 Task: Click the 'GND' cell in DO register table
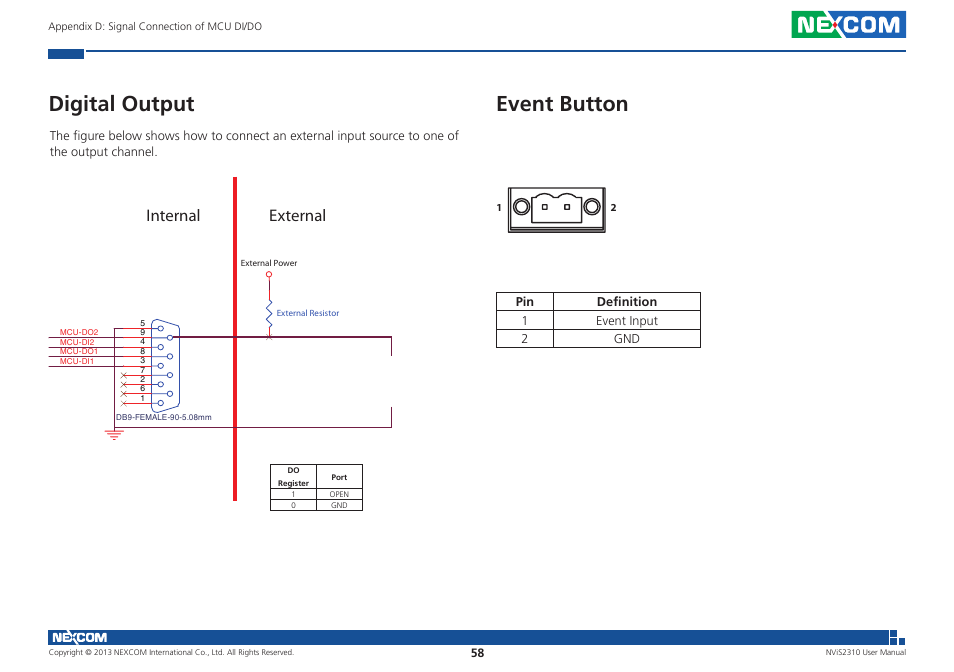click(x=339, y=505)
